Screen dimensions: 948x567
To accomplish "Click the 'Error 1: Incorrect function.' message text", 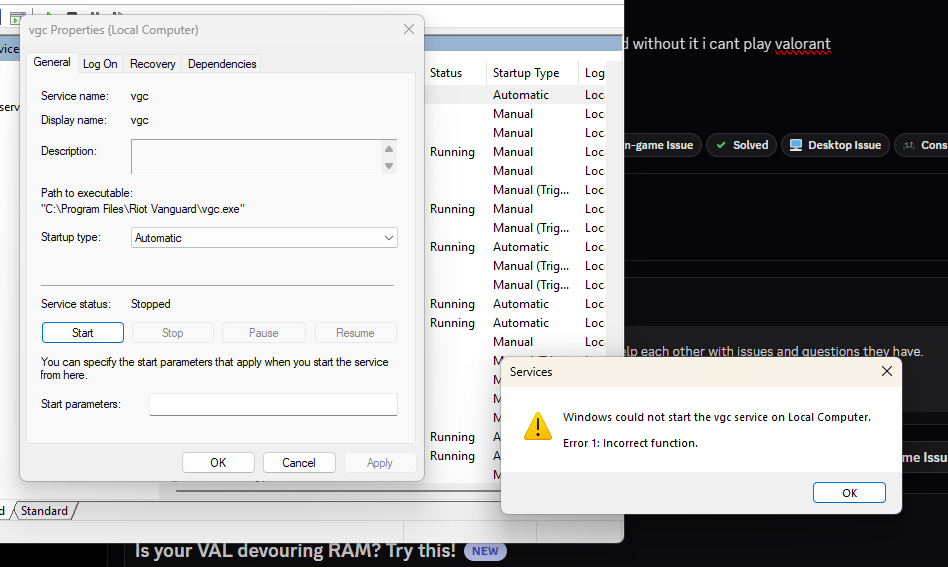I will (x=630, y=443).
